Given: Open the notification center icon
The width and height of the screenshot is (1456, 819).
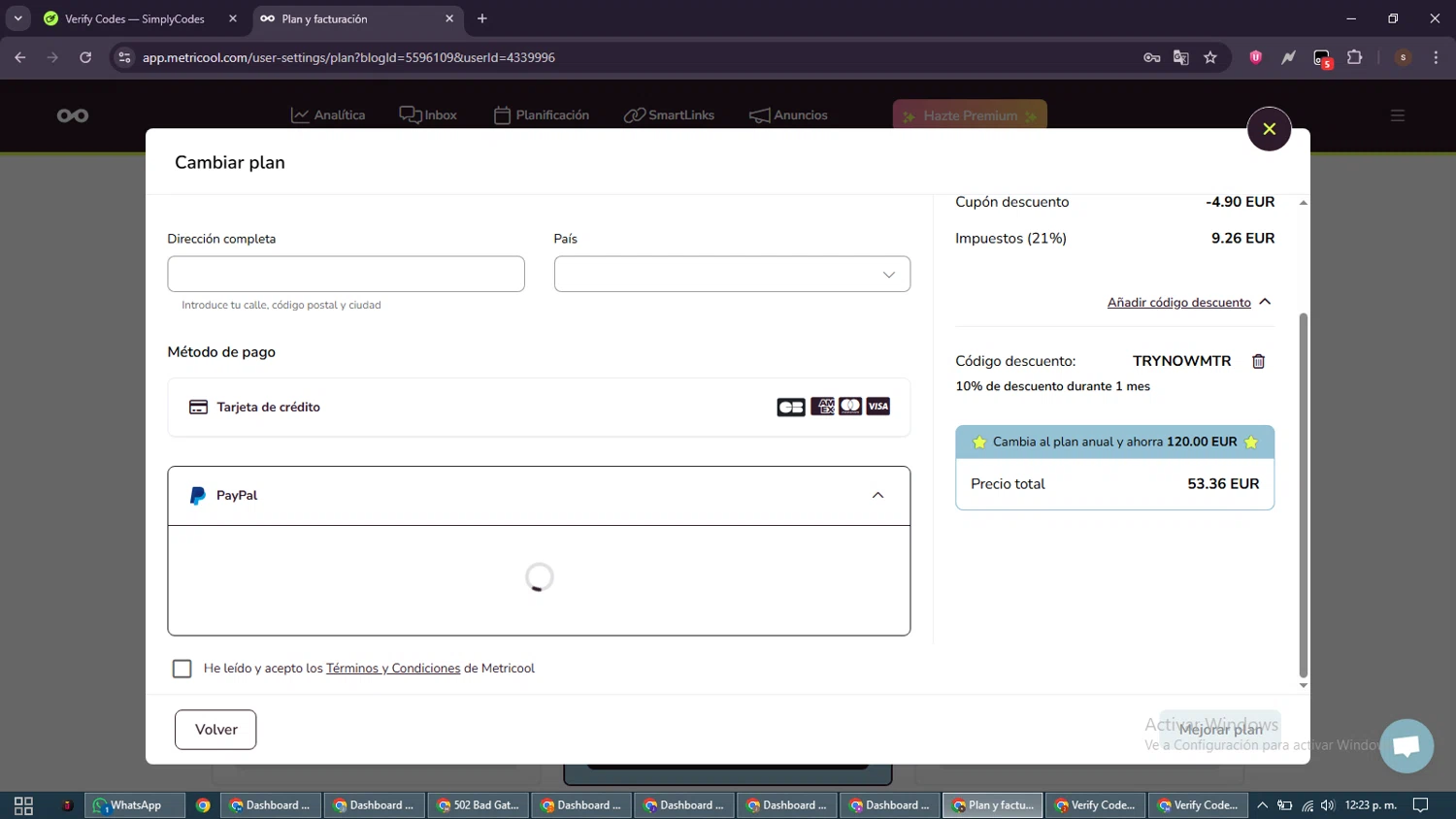Looking at the screenshot, I should tap(1421, 805).
